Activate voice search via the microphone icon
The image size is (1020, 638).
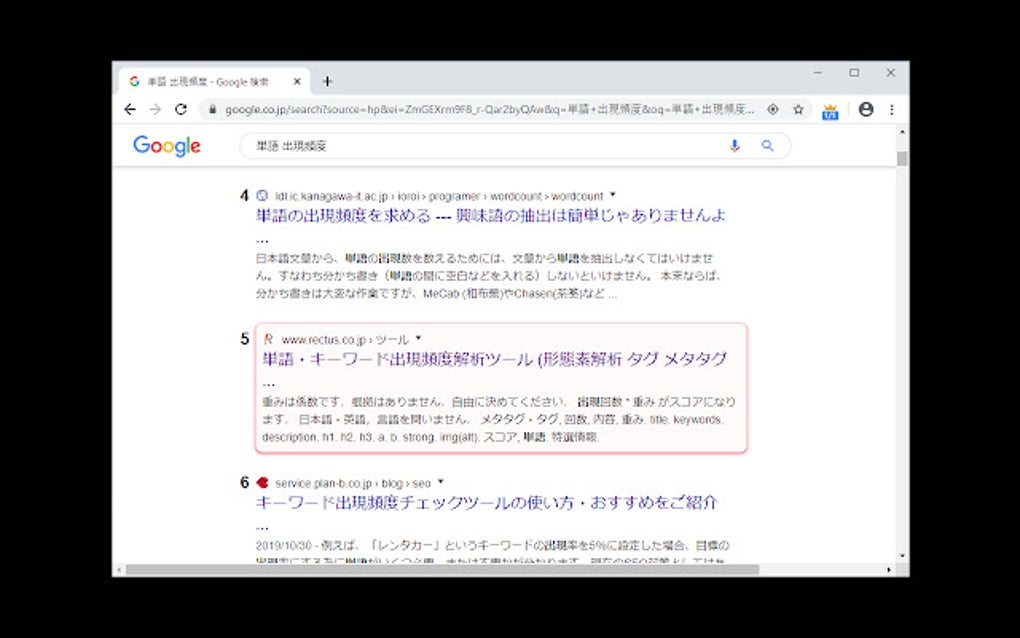734,146
